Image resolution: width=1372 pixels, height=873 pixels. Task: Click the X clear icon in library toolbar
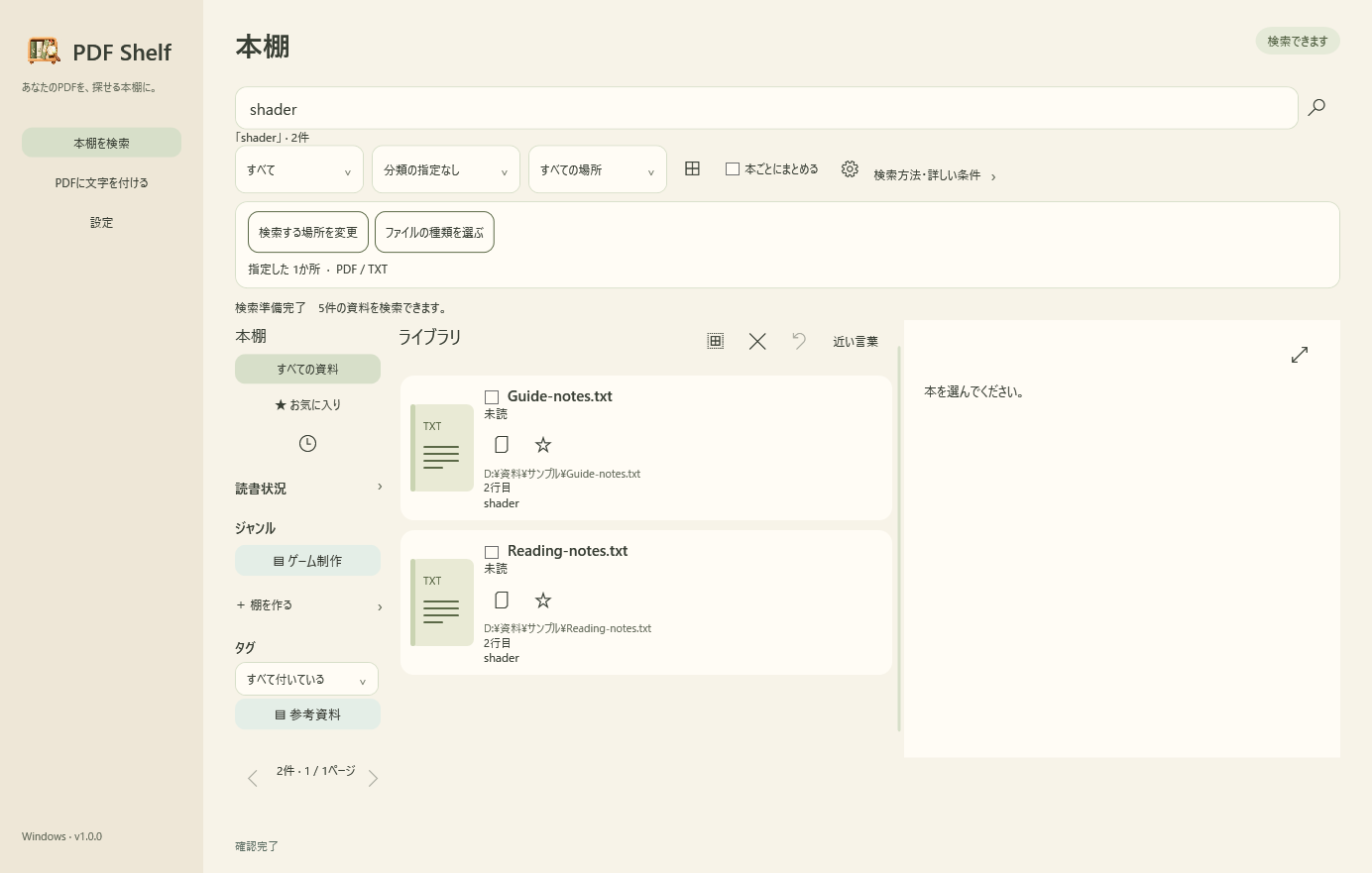pos(757,341)
